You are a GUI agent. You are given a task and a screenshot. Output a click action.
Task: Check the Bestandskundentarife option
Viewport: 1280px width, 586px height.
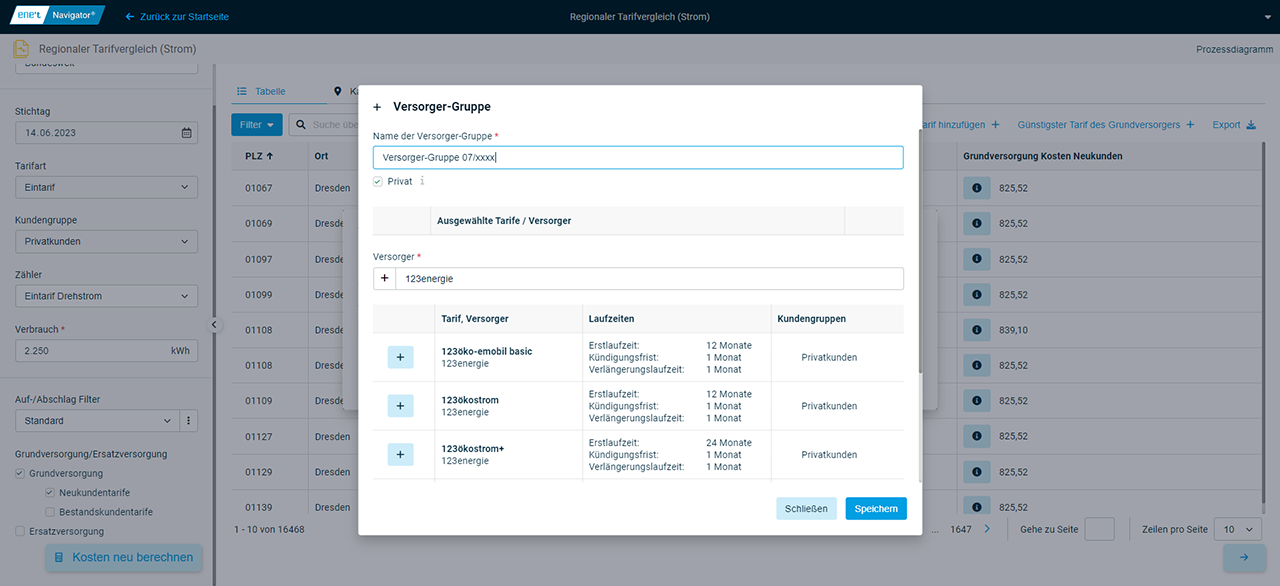coord(50,512)
